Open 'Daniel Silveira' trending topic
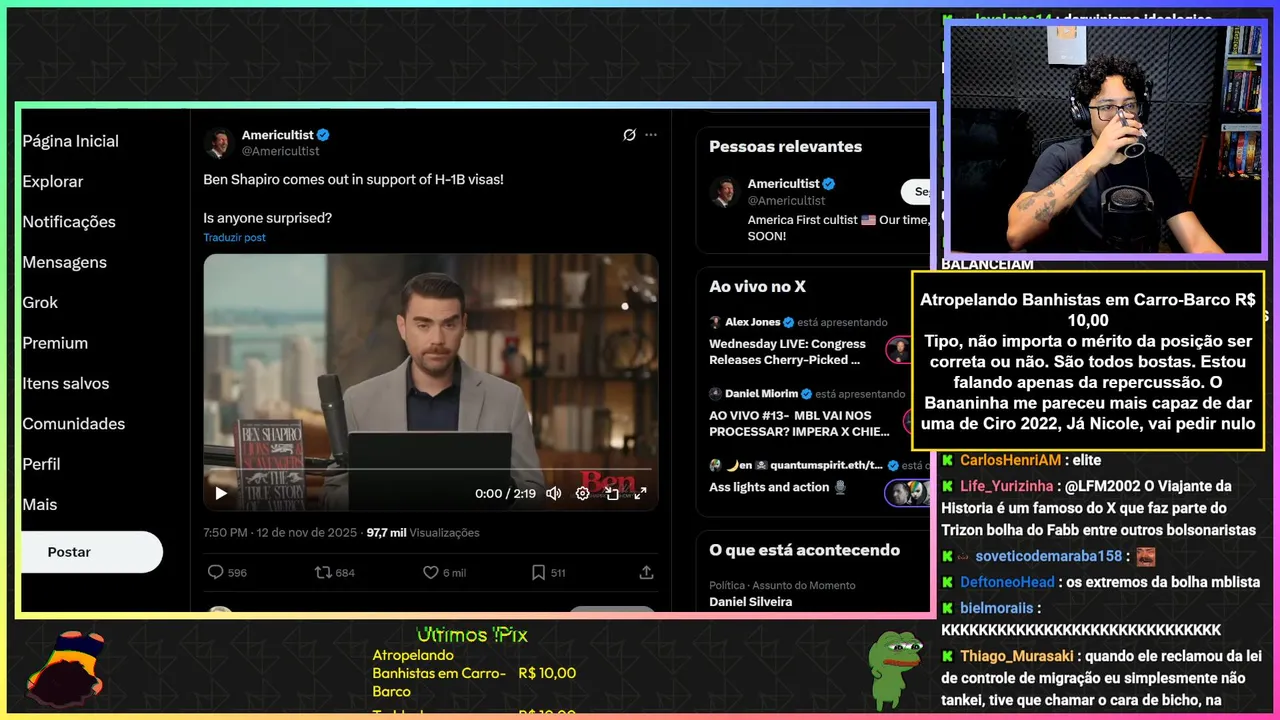This screenshot has width=1280, height=720. (750, 602)
